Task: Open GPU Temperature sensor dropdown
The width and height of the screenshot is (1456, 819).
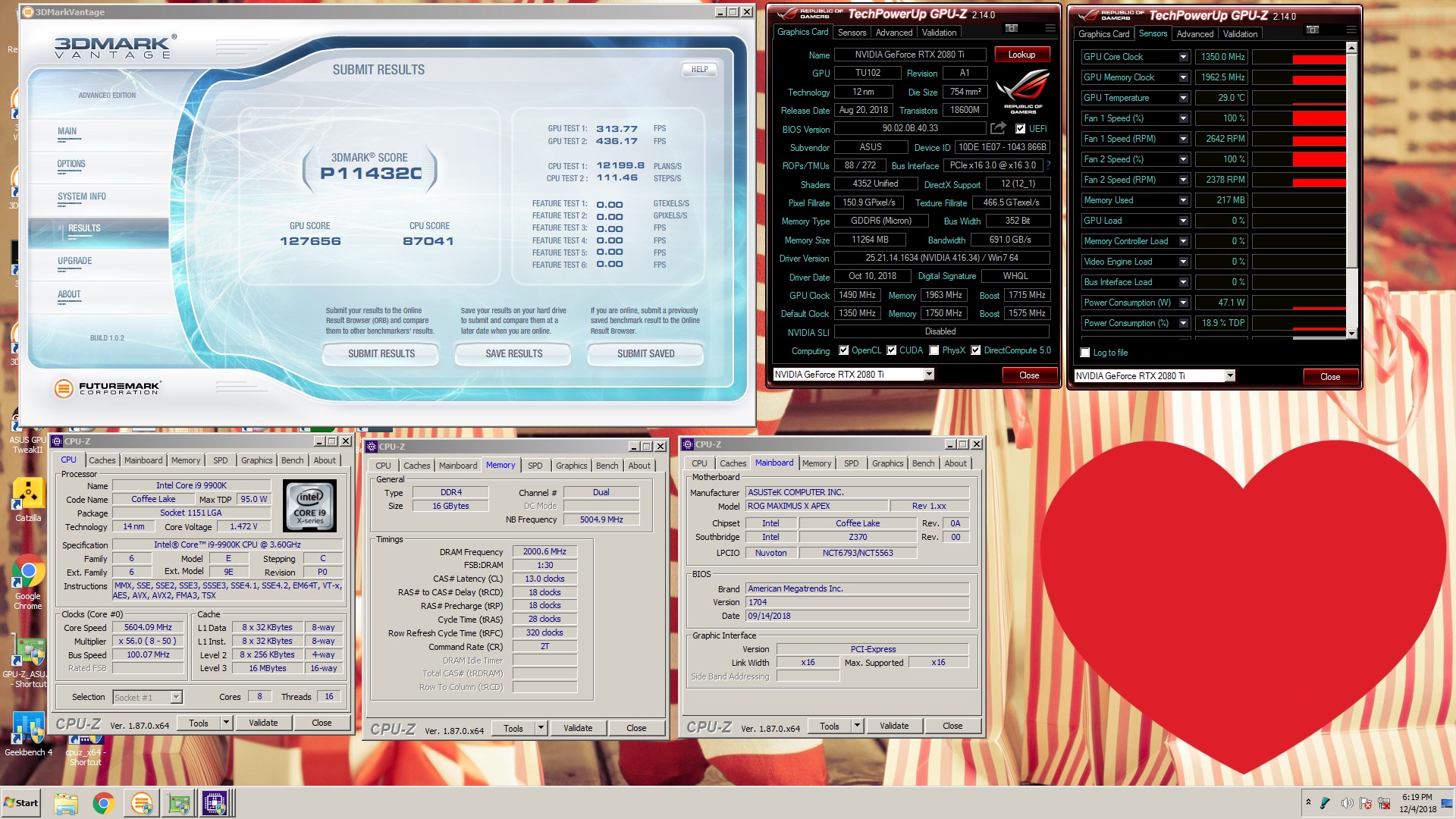Action: pyautogui.click(x=1183, y=98)
